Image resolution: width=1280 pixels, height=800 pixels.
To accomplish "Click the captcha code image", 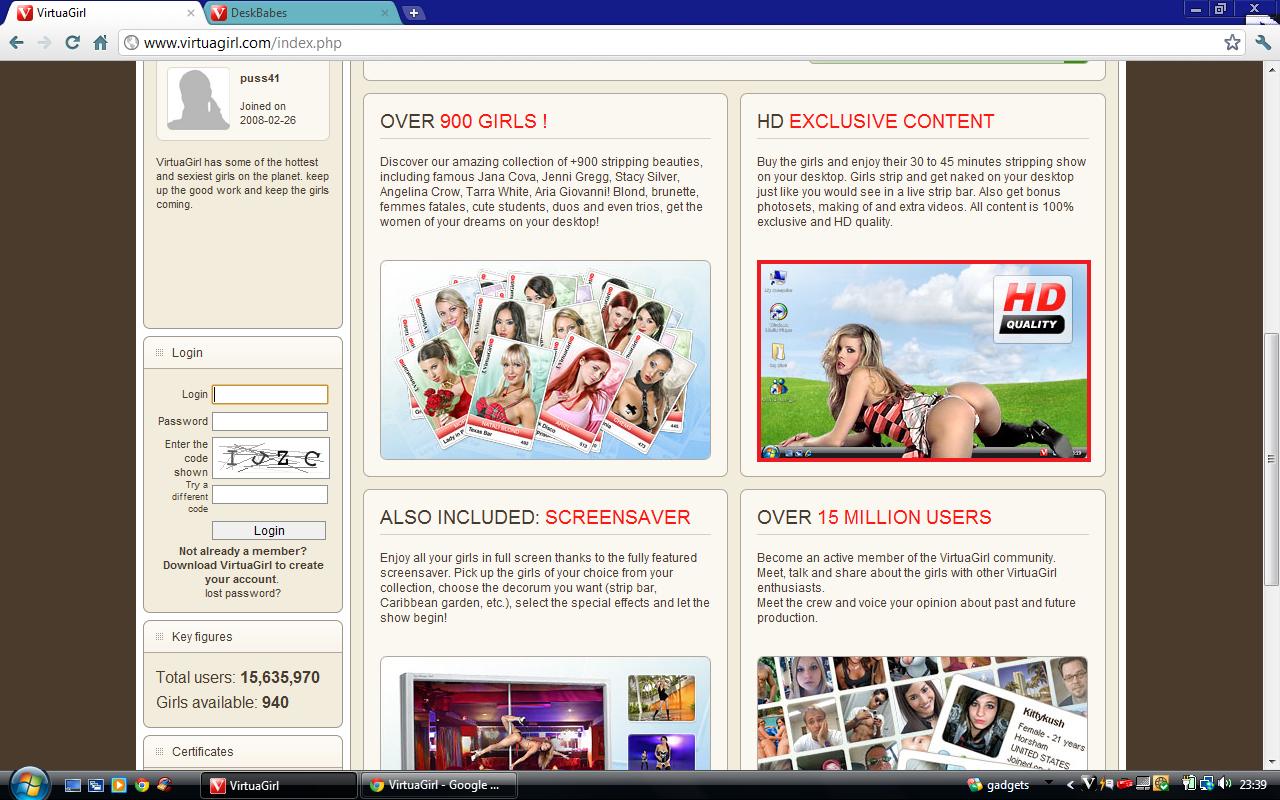I will [270, 458].
